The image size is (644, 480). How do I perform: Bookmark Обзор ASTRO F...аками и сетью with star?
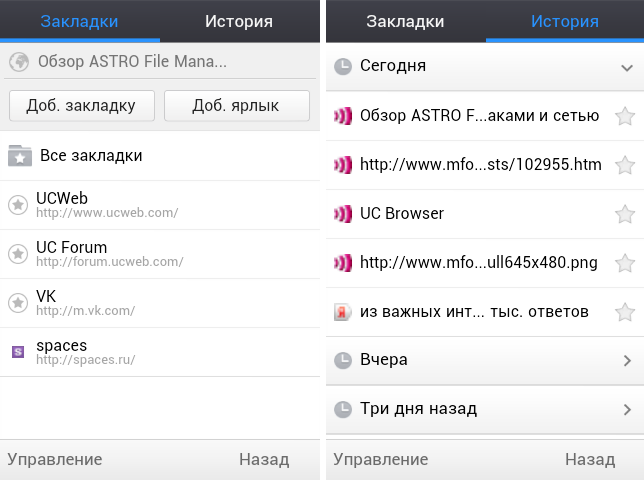(625, 116)
